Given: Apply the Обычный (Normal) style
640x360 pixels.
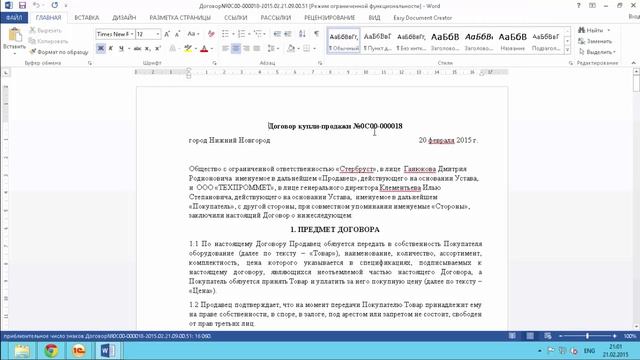Looking at the screenshot, I should (344, 41).
